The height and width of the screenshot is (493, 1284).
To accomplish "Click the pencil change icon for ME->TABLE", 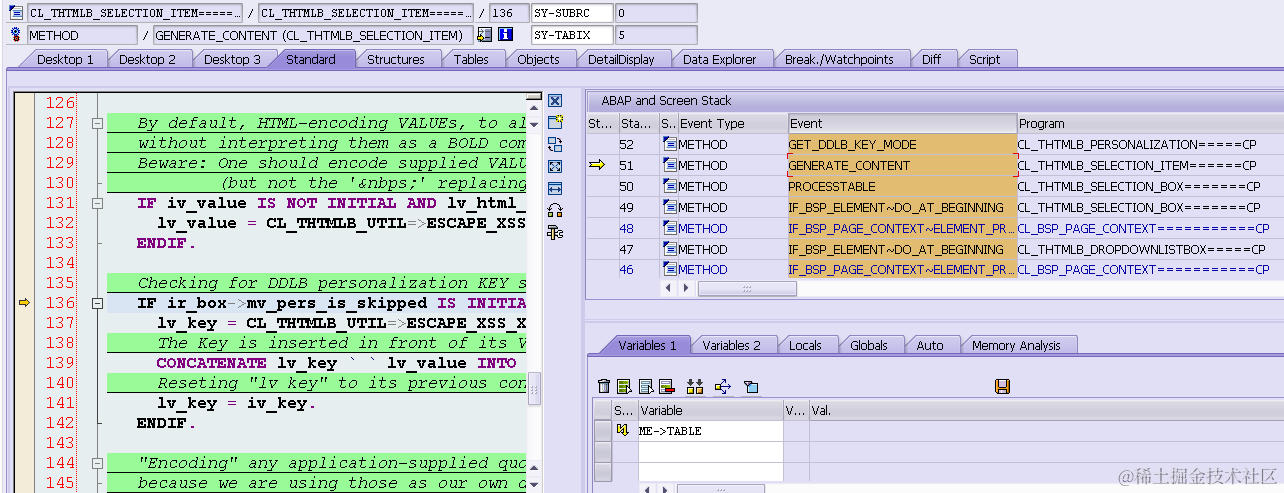I will [622, 431].
